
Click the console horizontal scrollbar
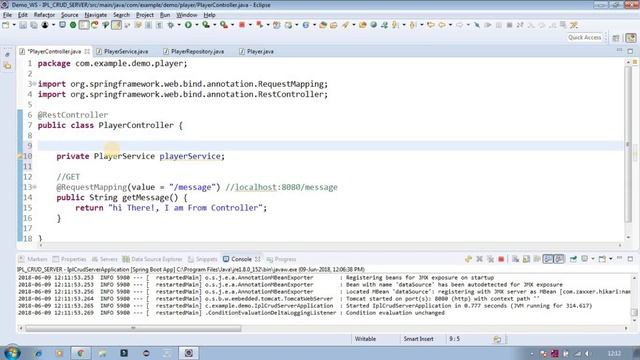tap(133, 328)
